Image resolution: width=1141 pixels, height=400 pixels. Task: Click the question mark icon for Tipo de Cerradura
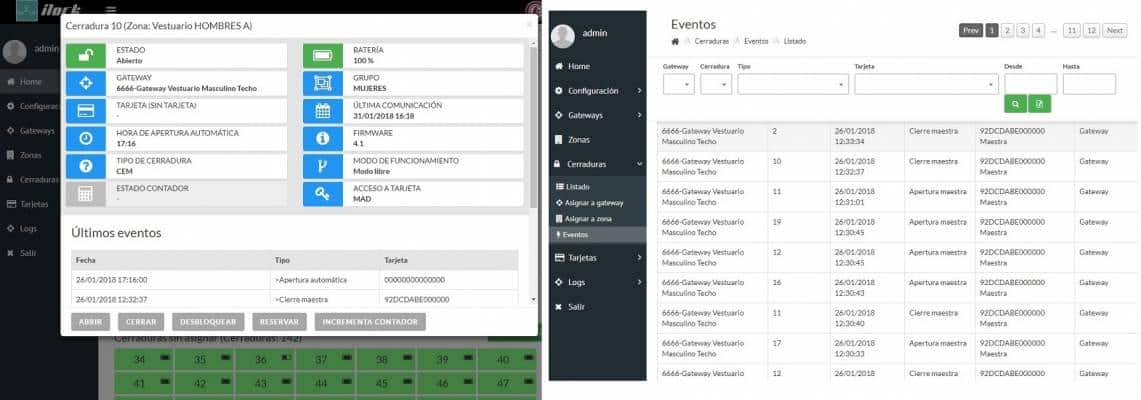click(x=85, y=166)
